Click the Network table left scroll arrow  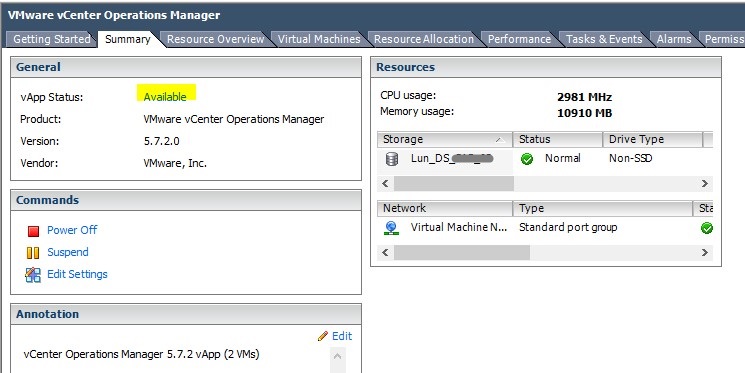[385, 252]
